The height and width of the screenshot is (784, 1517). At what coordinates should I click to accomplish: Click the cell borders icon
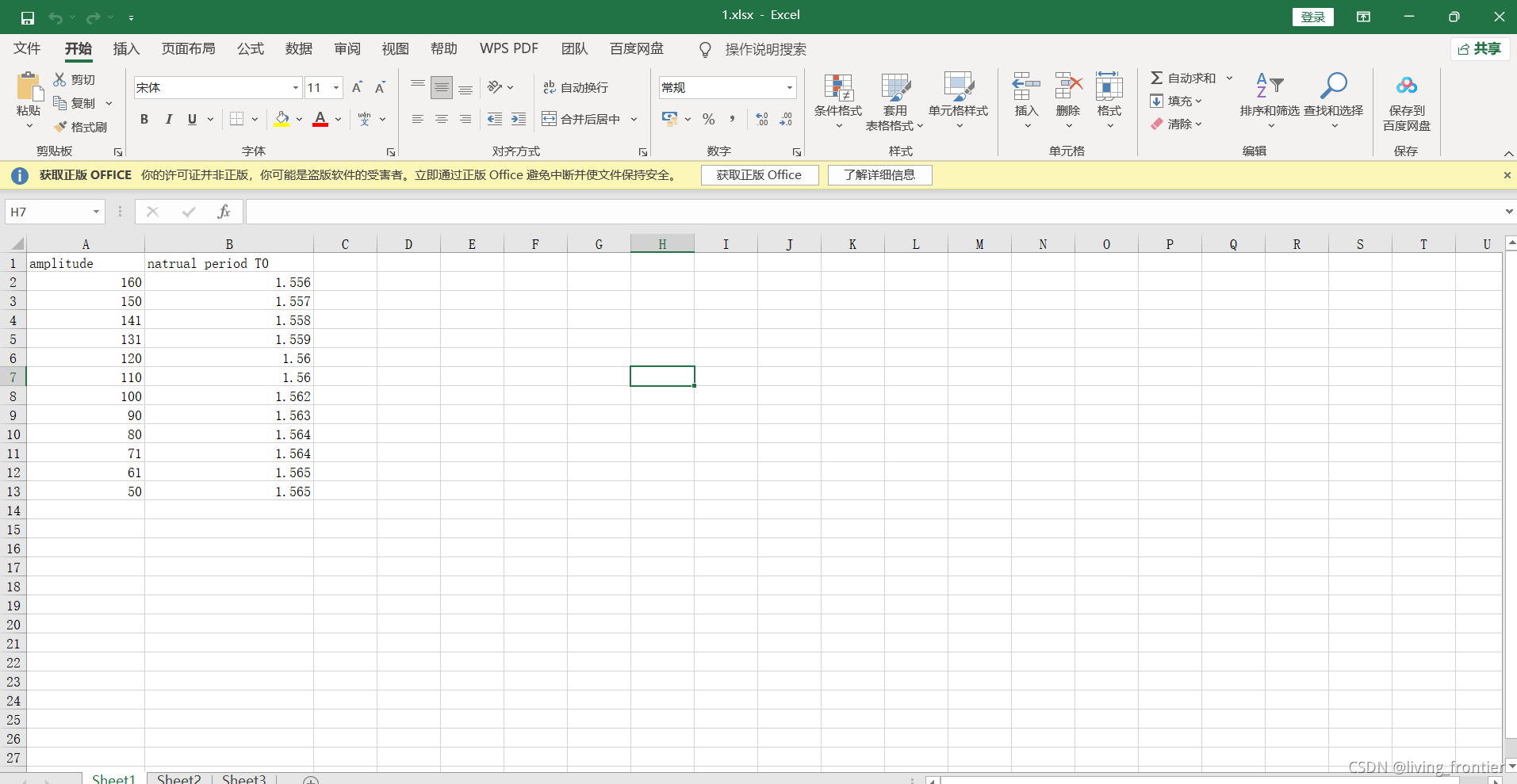point(236,119)
